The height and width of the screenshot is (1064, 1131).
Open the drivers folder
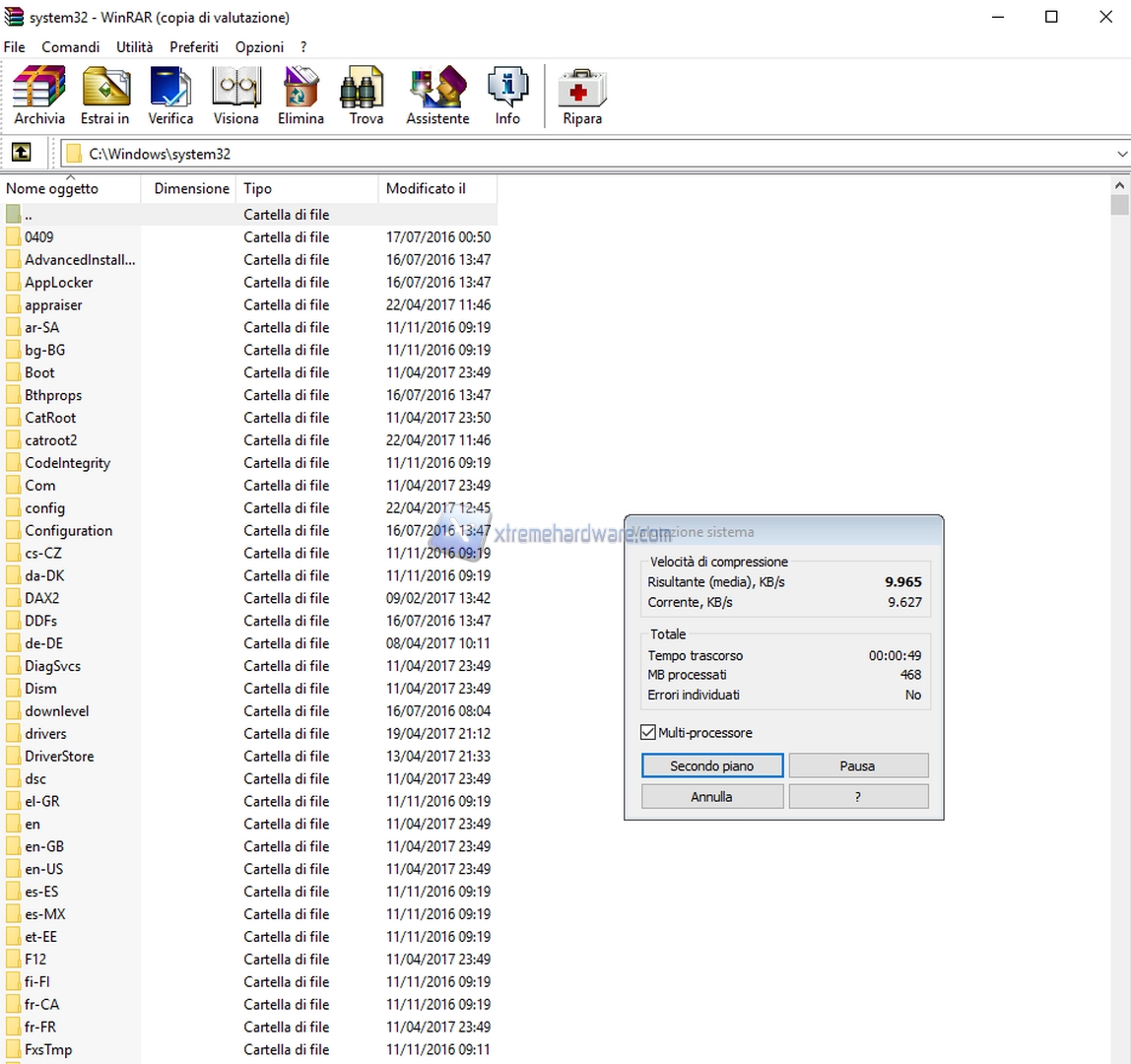pos(47,733)
